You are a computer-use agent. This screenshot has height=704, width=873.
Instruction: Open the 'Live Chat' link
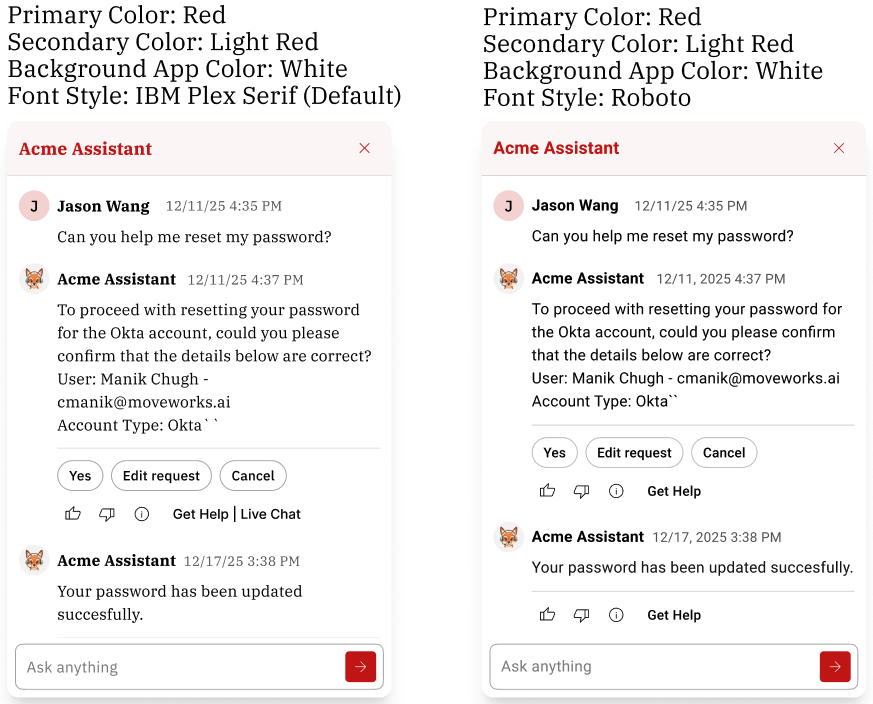click(x=270, y=514)
